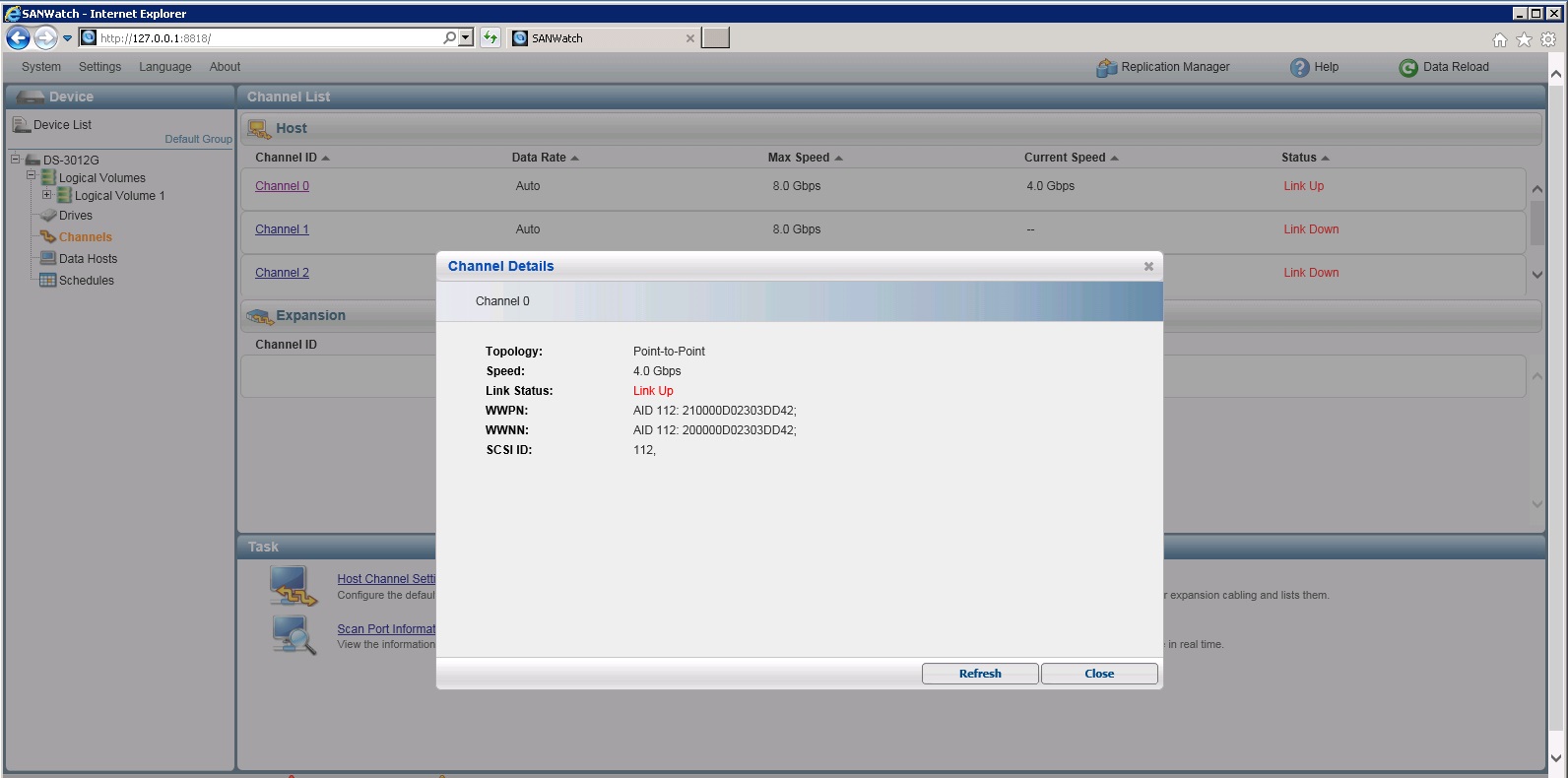The image size is (1568, 778).
Task: Click the Logical Volume 1 icon
Action: click(x=64, y=195)
